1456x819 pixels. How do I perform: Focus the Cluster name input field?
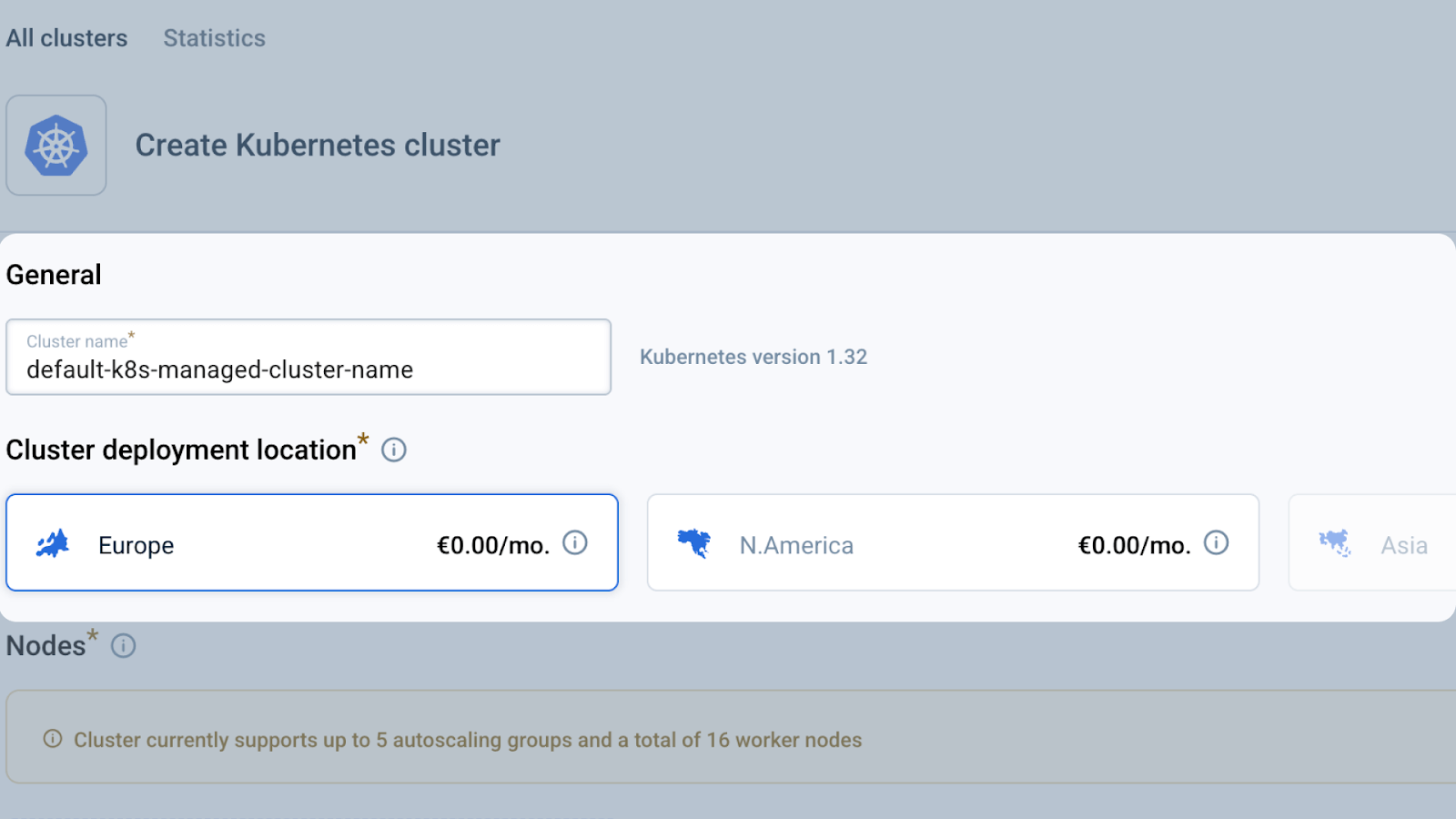point(308,357)
